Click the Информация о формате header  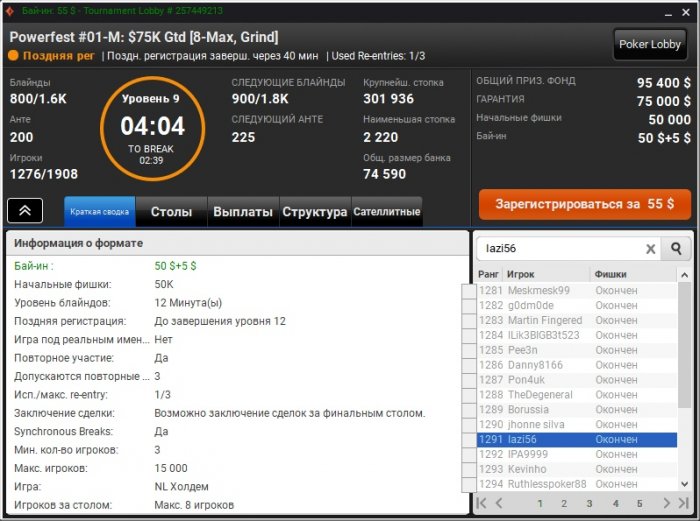pyautogui.click(x=79, y=243)
